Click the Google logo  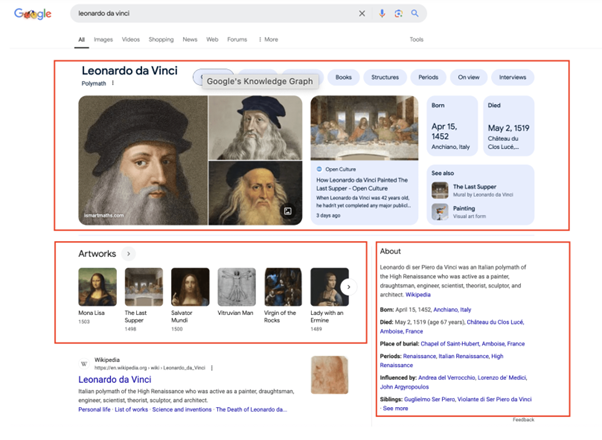pos(32,14)
